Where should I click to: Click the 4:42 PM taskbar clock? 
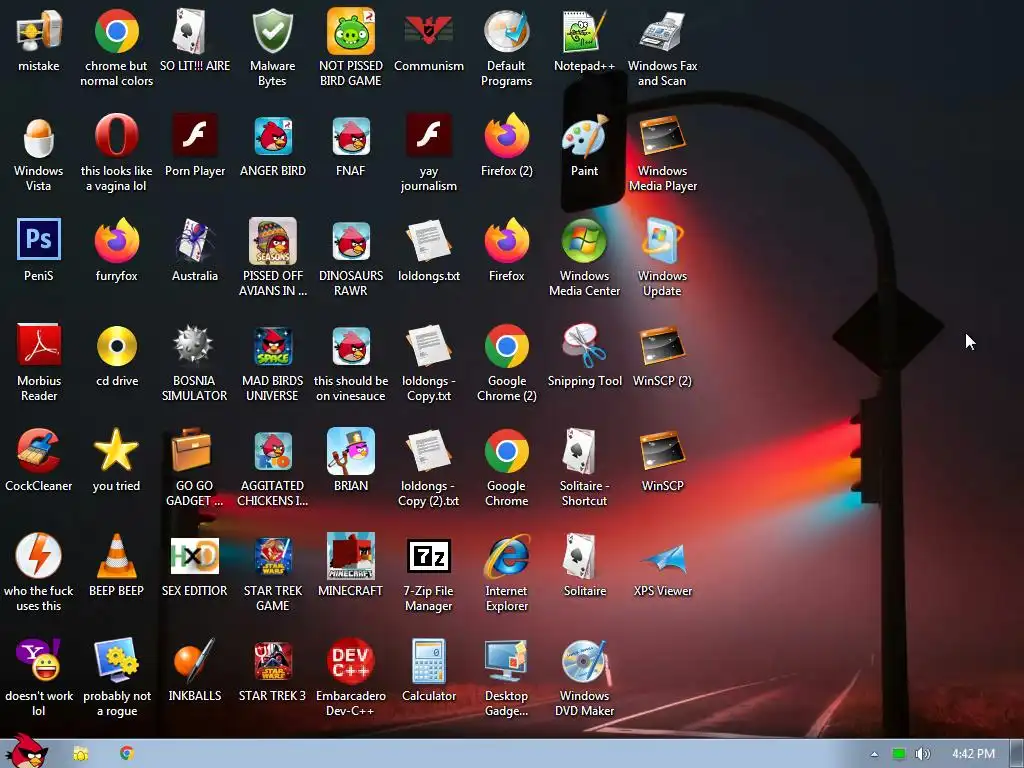click(x=973, y=754)
